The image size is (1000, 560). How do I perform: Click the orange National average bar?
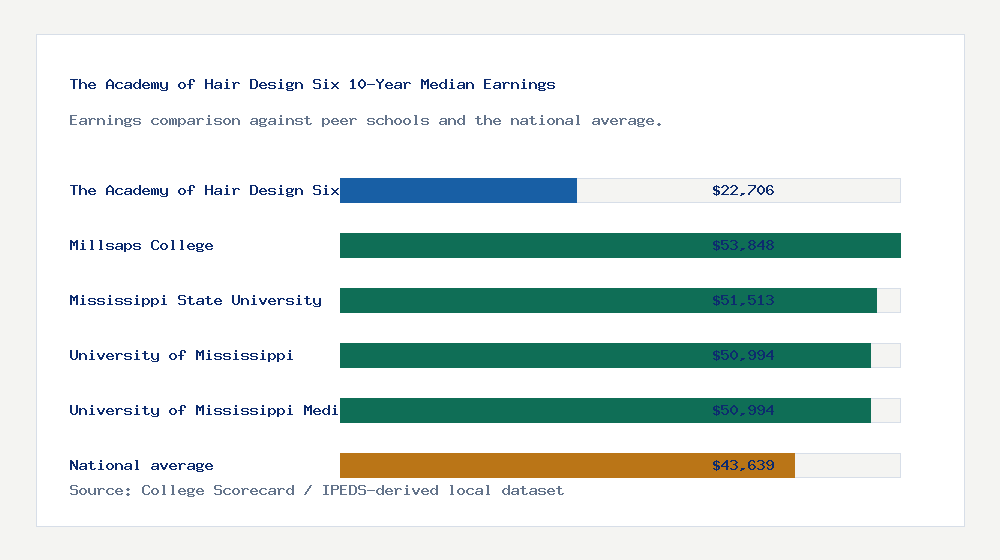point(568,466)
